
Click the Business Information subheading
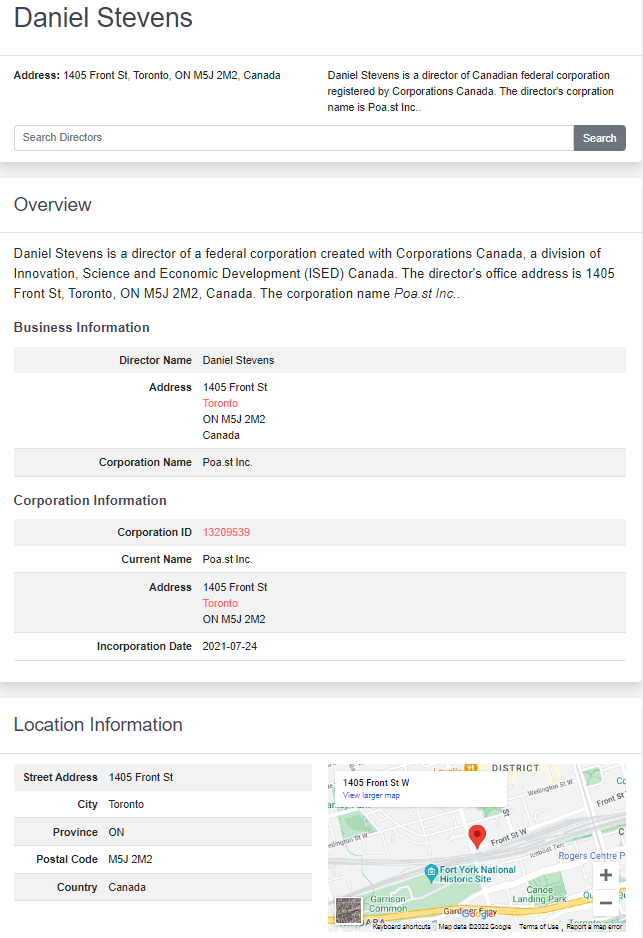pyautogui.click(x=81, y=327)
